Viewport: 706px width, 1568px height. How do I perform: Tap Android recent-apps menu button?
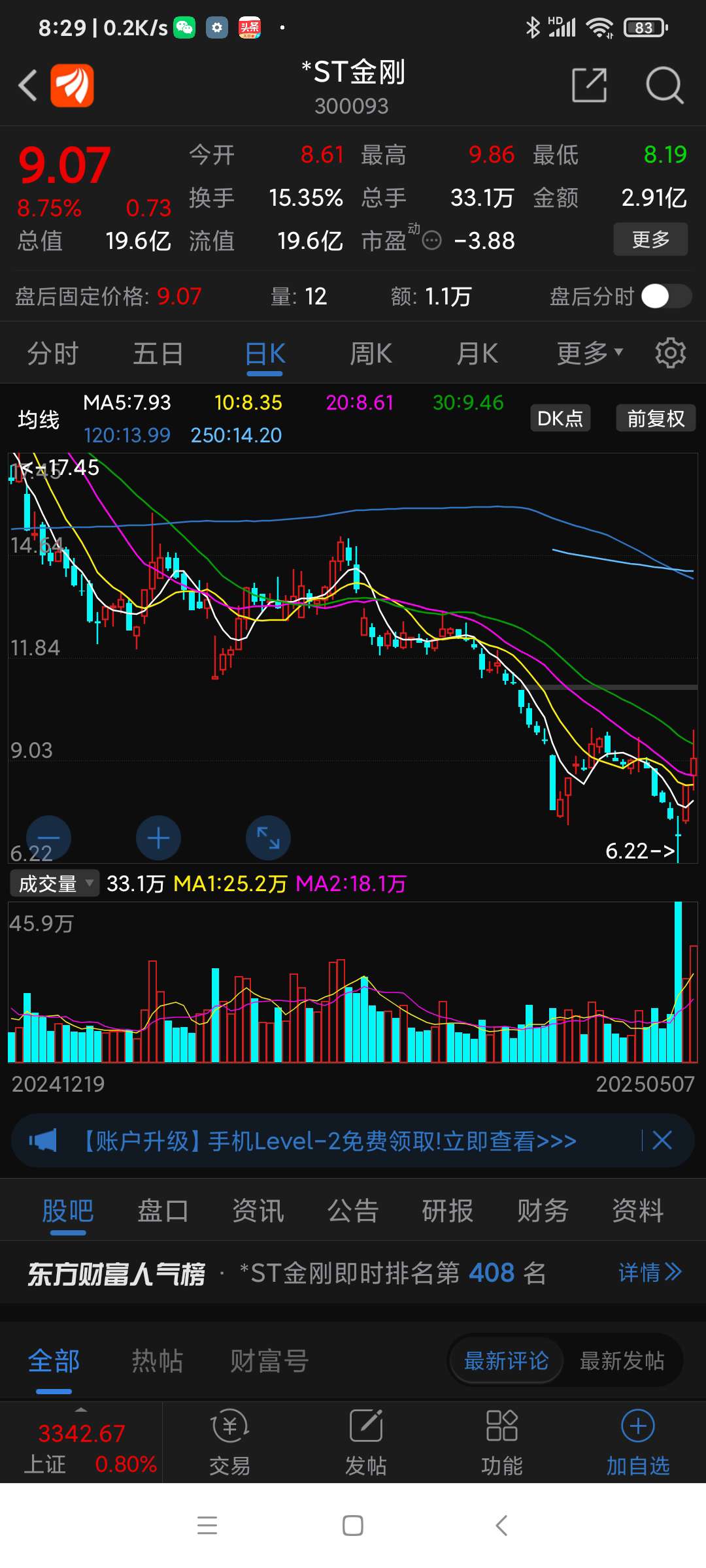coord(207,1526)
